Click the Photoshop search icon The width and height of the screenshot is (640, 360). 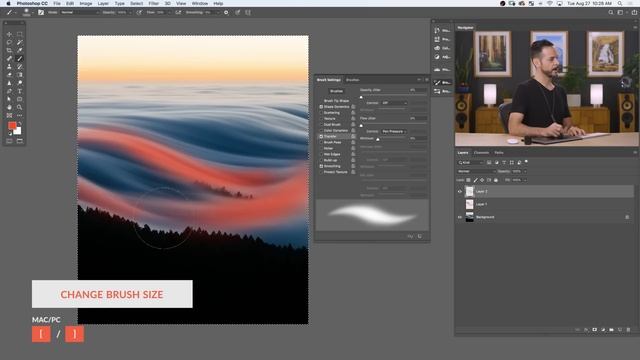pyautogui.click(x=611, y=12)
